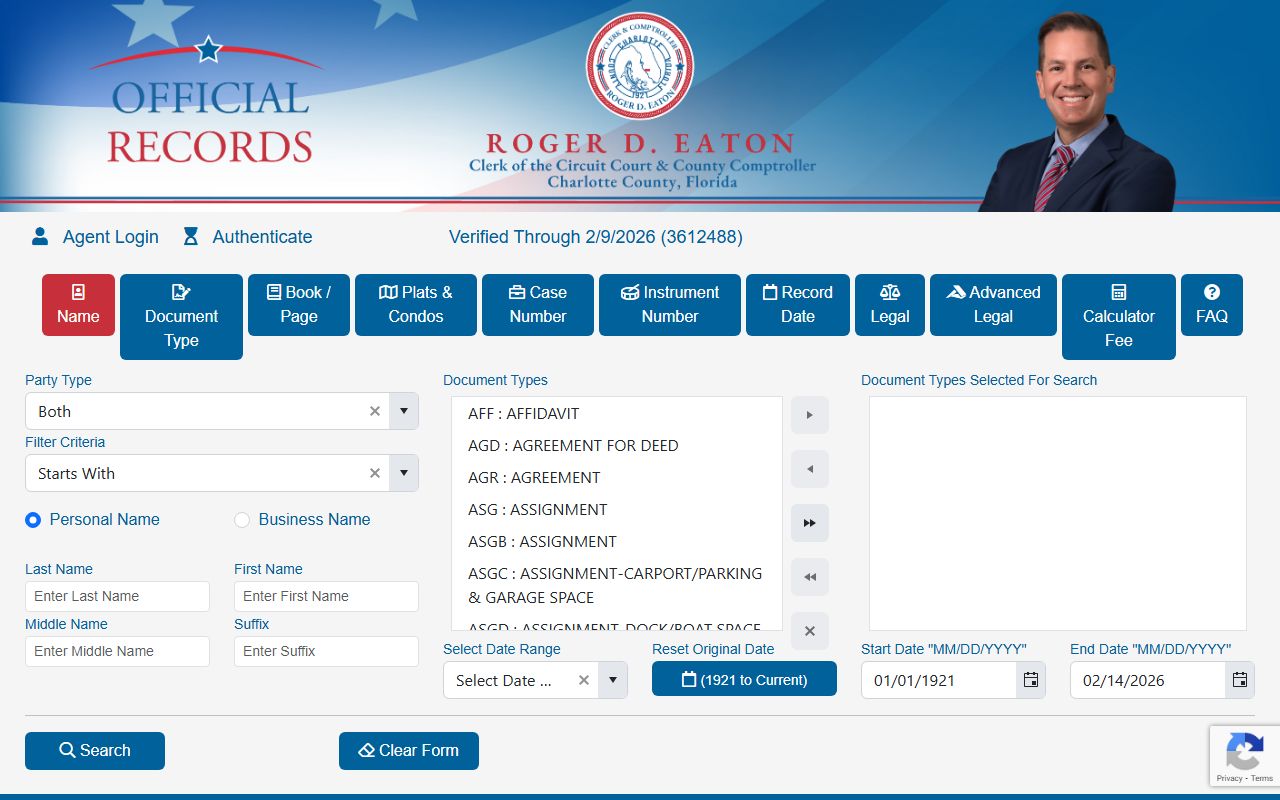Click the Official Records logo
The image size is (1280, 800).
(x=209, y=100)
